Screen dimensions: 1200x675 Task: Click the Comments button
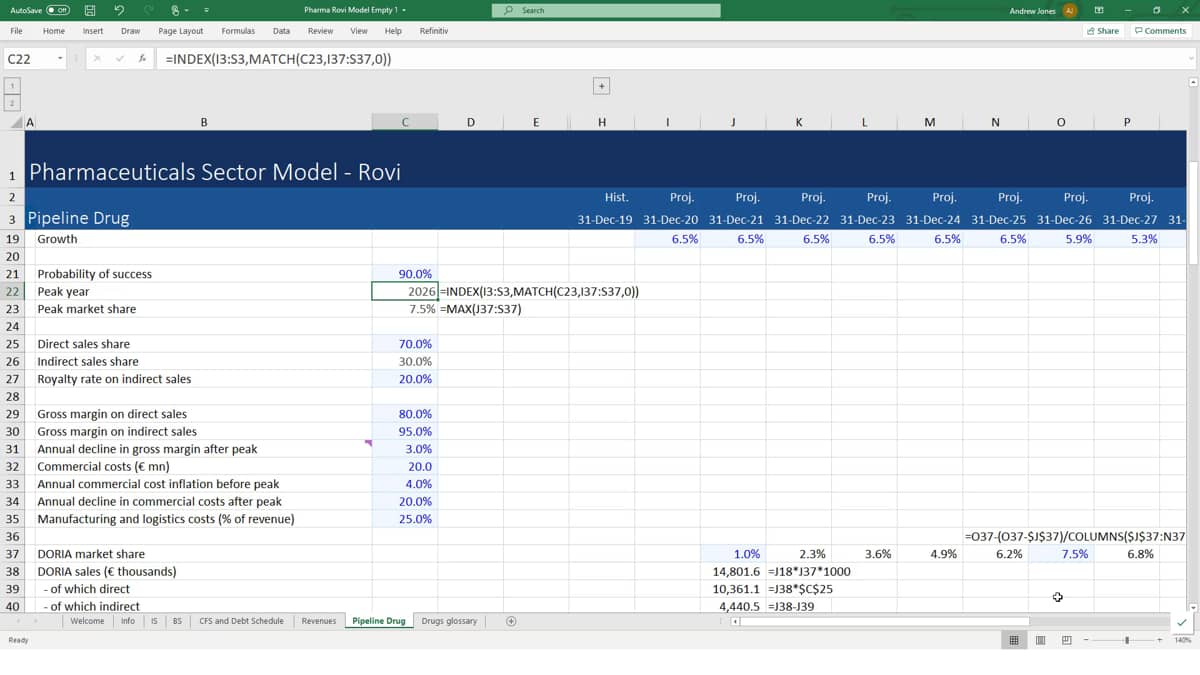1160,31
